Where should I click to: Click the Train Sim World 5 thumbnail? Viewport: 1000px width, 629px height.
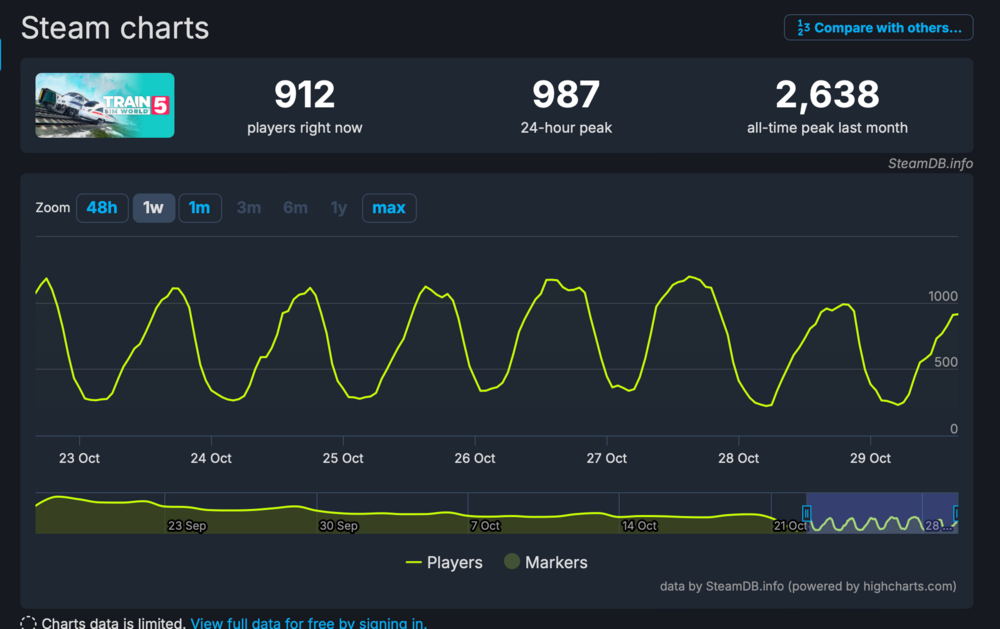coord(105,105)
